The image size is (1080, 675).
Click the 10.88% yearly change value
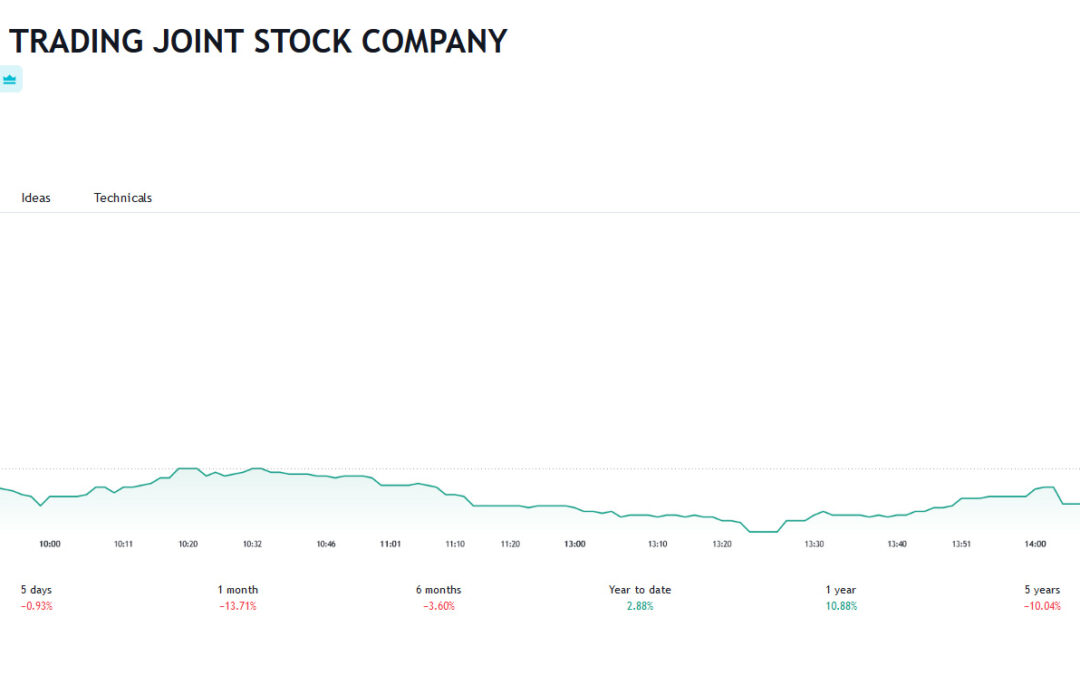click(x=841, y=606)
